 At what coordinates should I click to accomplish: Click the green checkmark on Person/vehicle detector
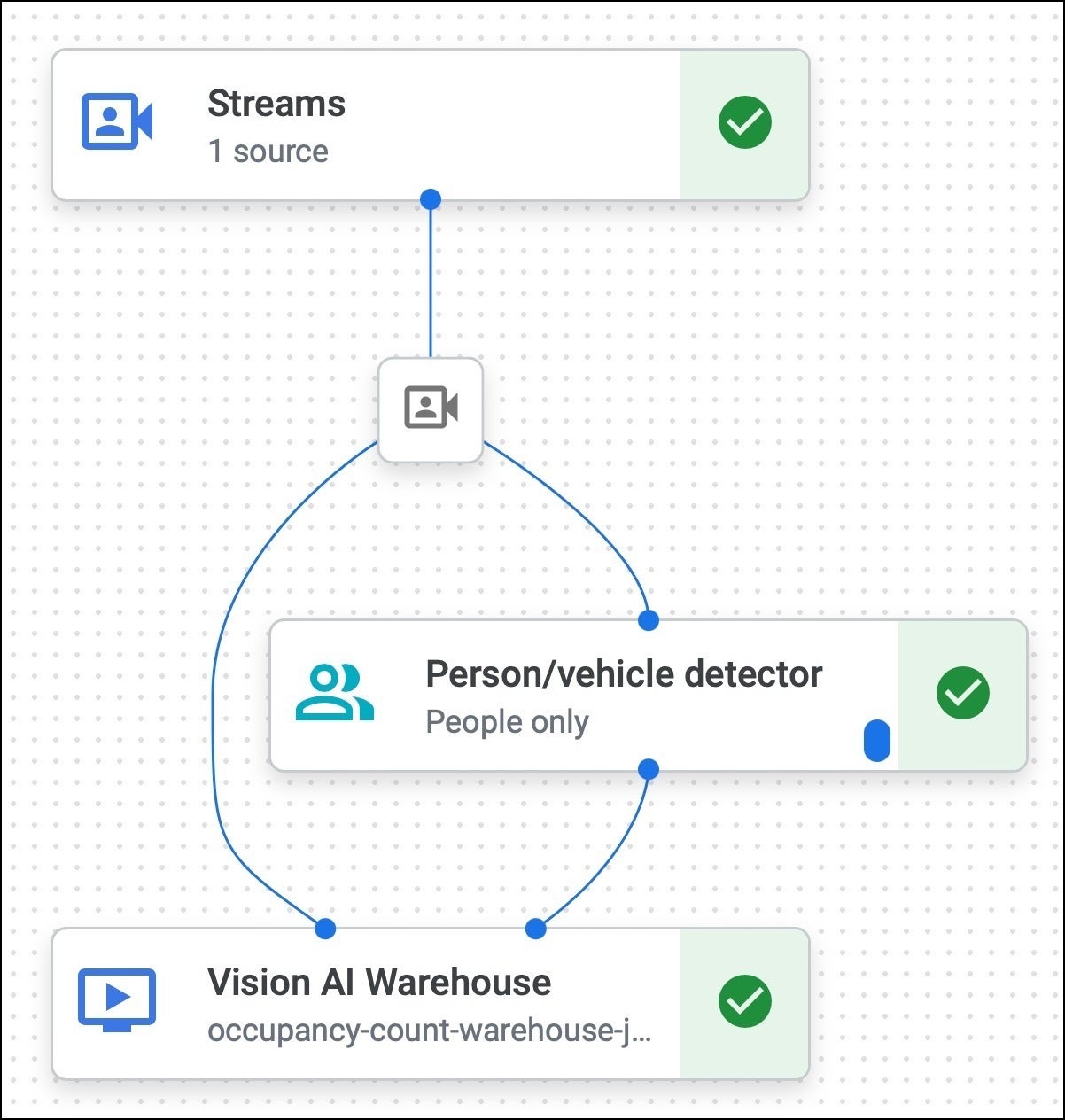[x=963, y=692]
